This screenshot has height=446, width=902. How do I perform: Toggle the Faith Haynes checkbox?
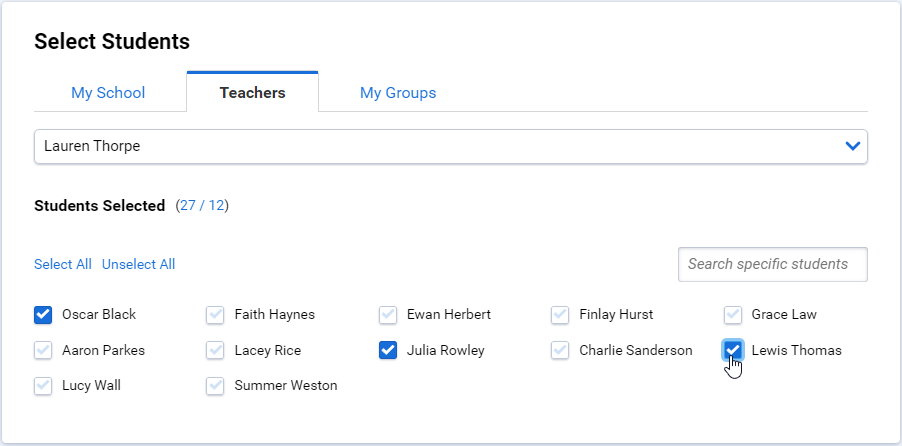pos(215,315)
